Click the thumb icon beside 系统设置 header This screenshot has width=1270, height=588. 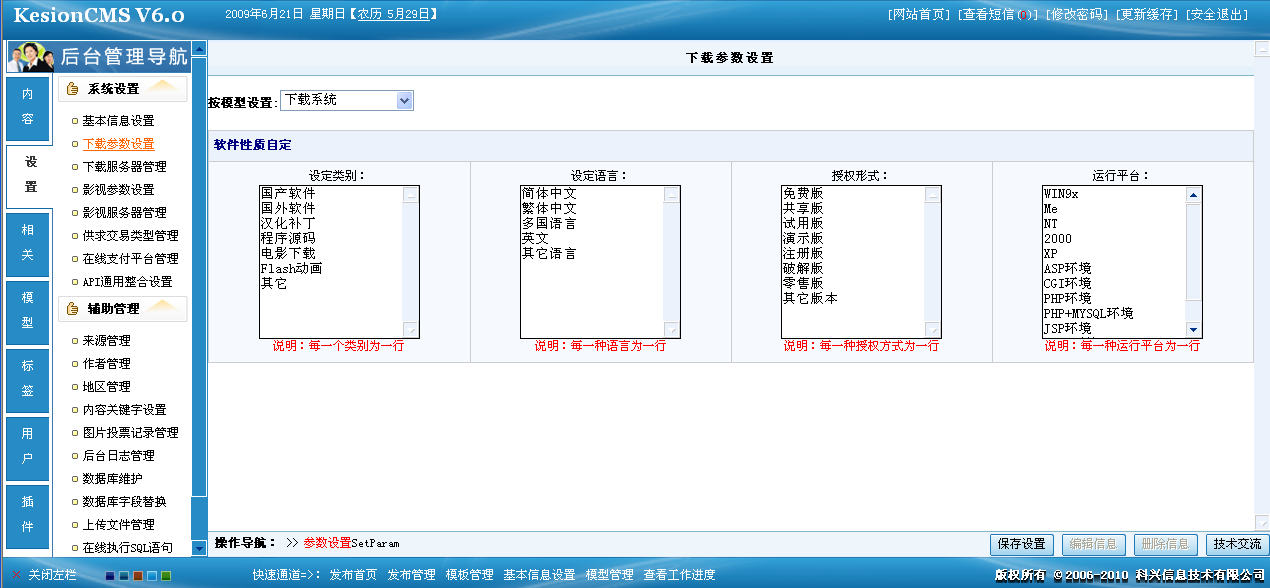72,89
